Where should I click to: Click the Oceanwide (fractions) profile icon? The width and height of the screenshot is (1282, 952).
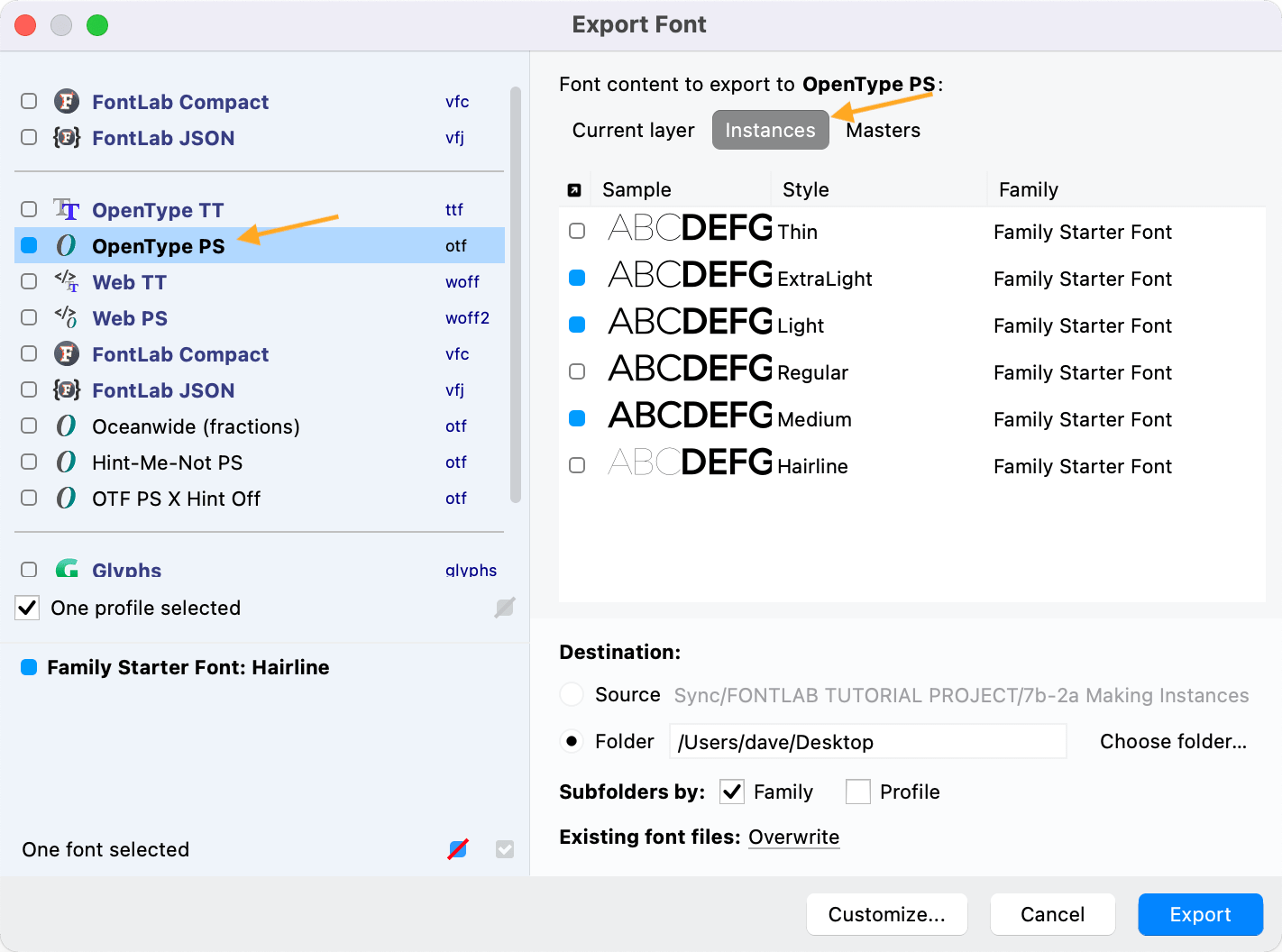point(67,426)
